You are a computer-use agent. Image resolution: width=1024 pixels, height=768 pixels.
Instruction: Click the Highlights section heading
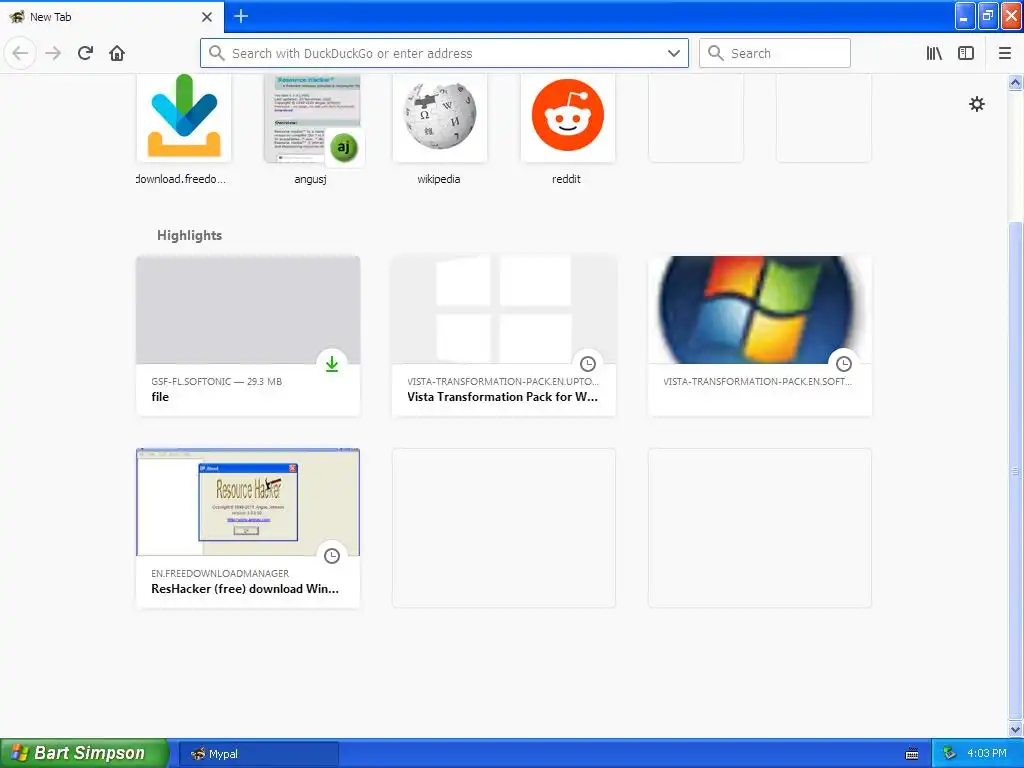(189, 235)
